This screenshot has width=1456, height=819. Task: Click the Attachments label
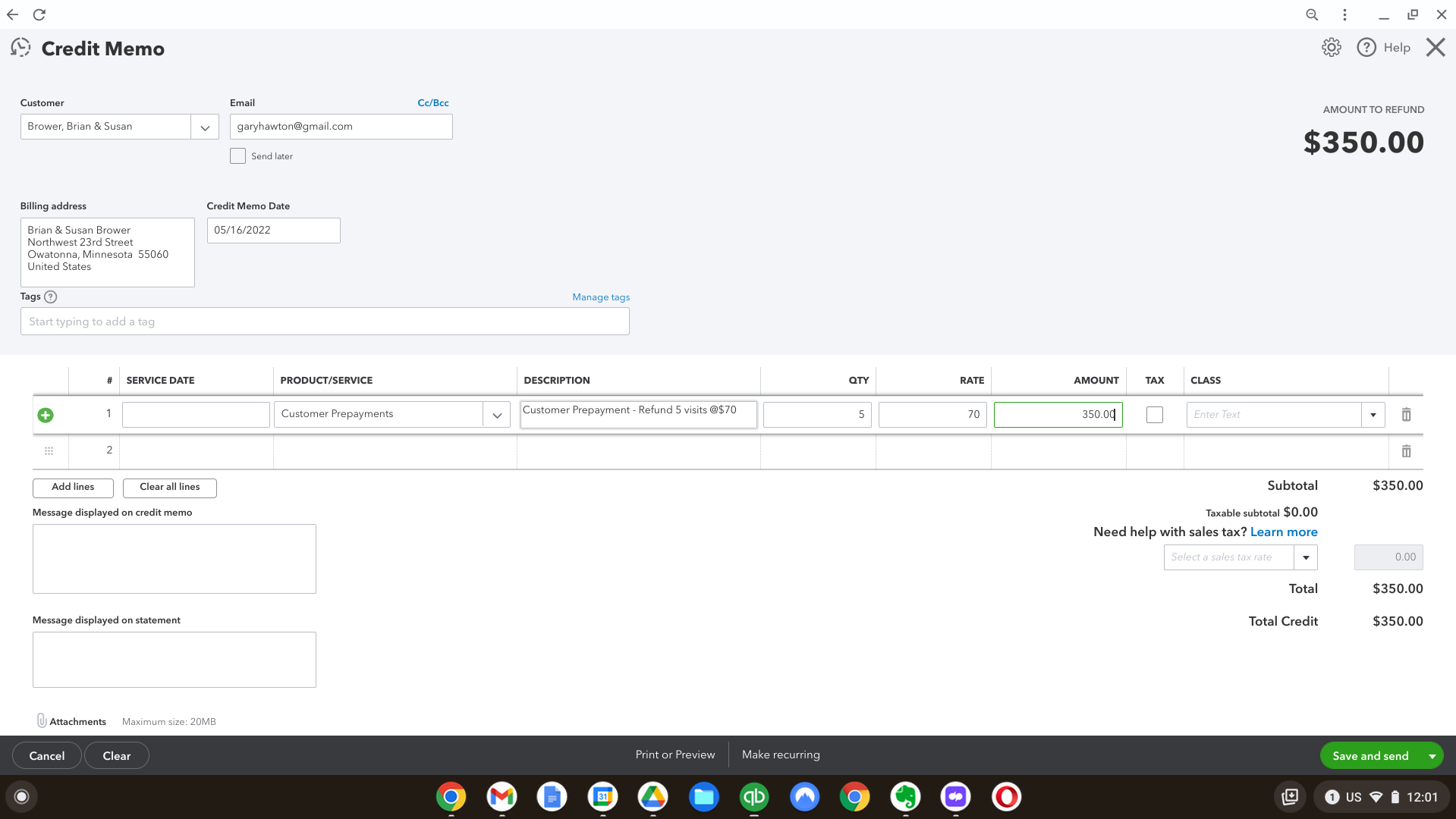(77, 722)
